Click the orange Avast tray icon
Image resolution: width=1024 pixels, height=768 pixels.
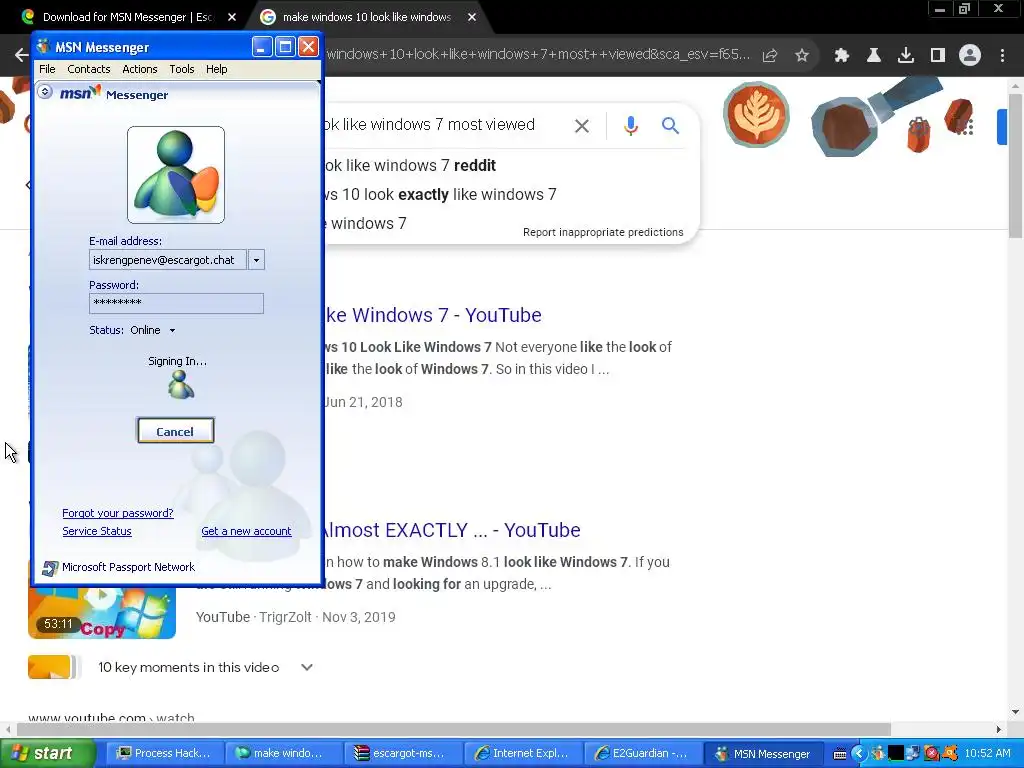click(x=950, y=754)
